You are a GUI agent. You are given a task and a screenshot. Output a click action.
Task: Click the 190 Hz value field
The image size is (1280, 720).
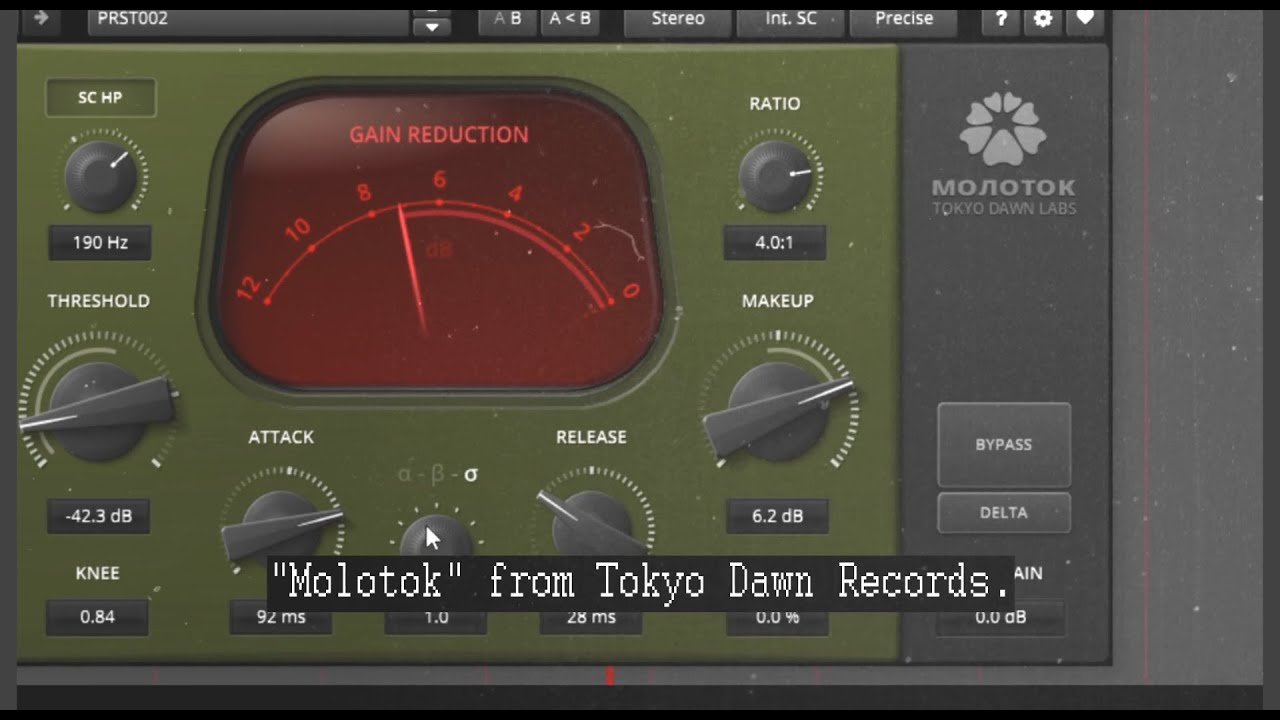click(100, 242)
